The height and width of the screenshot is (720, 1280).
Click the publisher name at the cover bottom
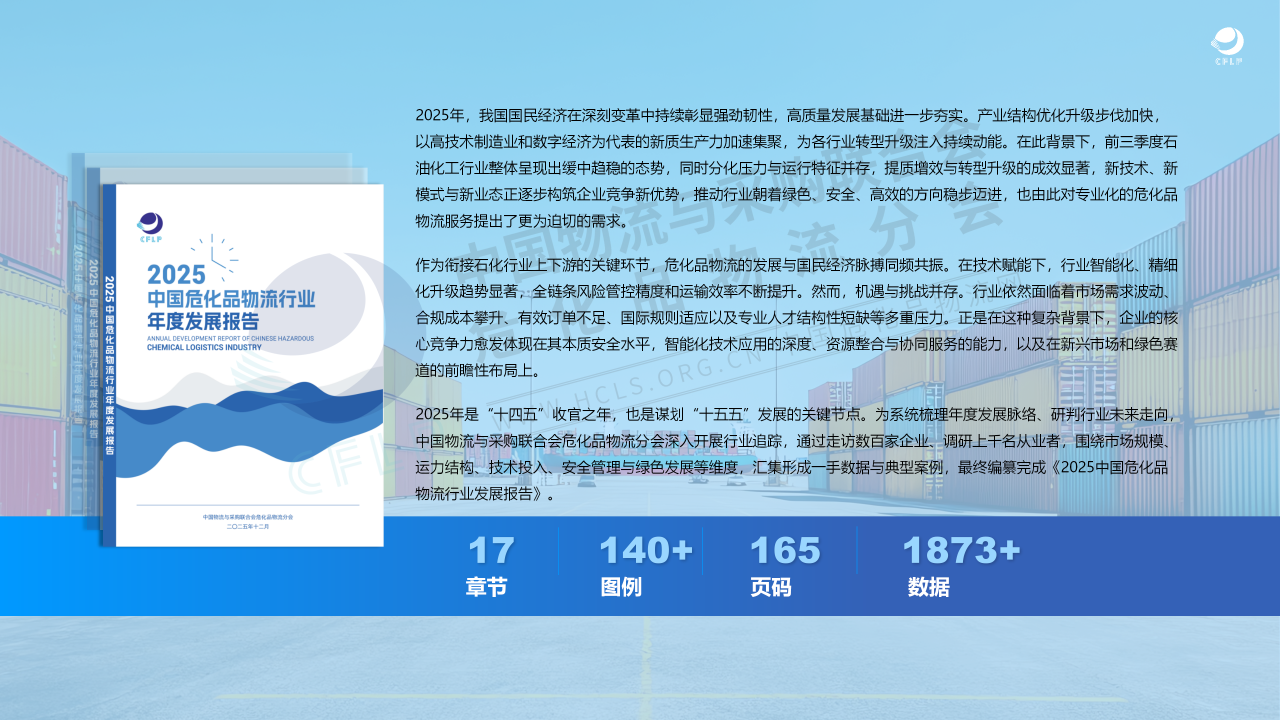click(249, 517)
